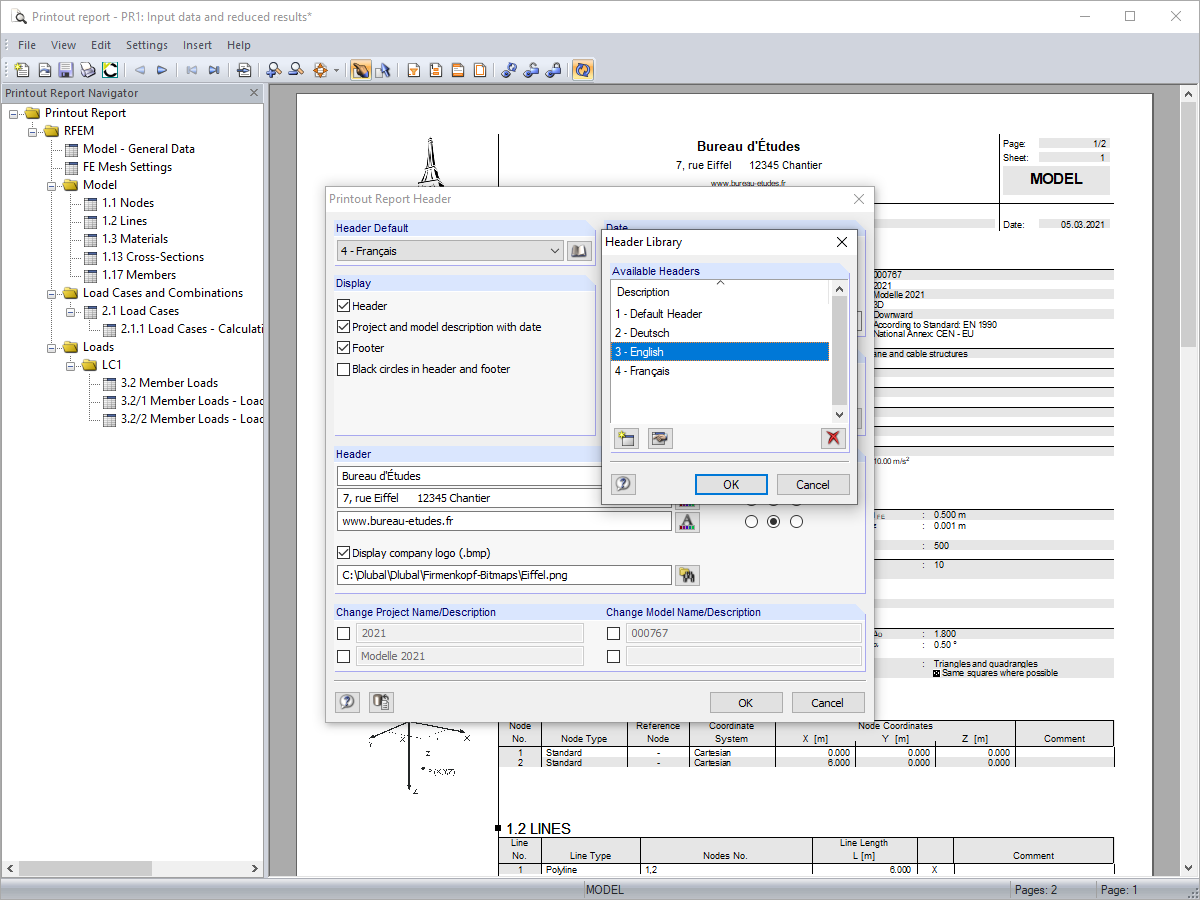Click the refresh printout report icon
The width and height of the screenshot is (1200, 900).
point(583,69)
